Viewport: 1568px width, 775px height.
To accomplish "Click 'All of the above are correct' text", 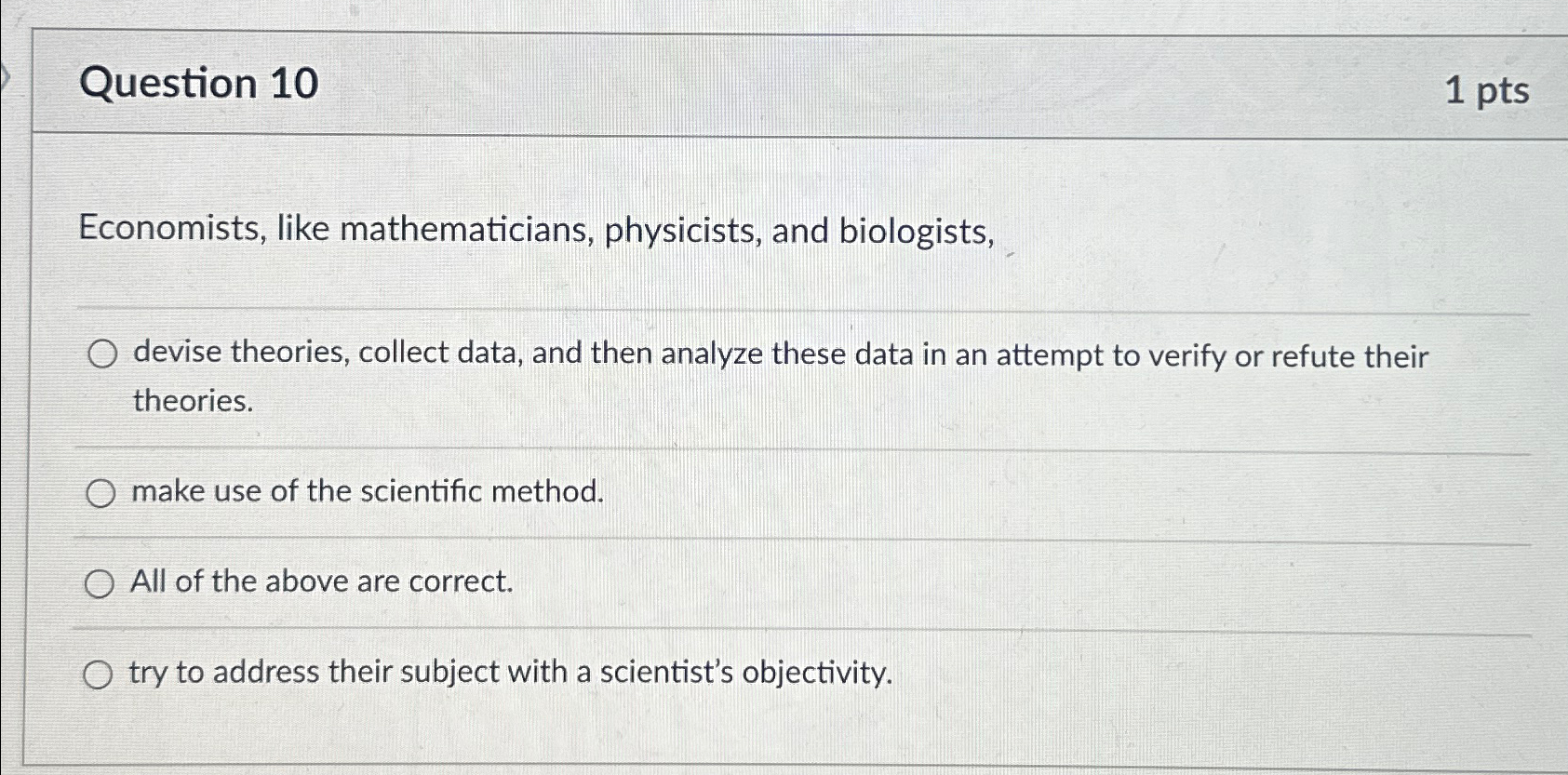I will [x=321, y=581].
